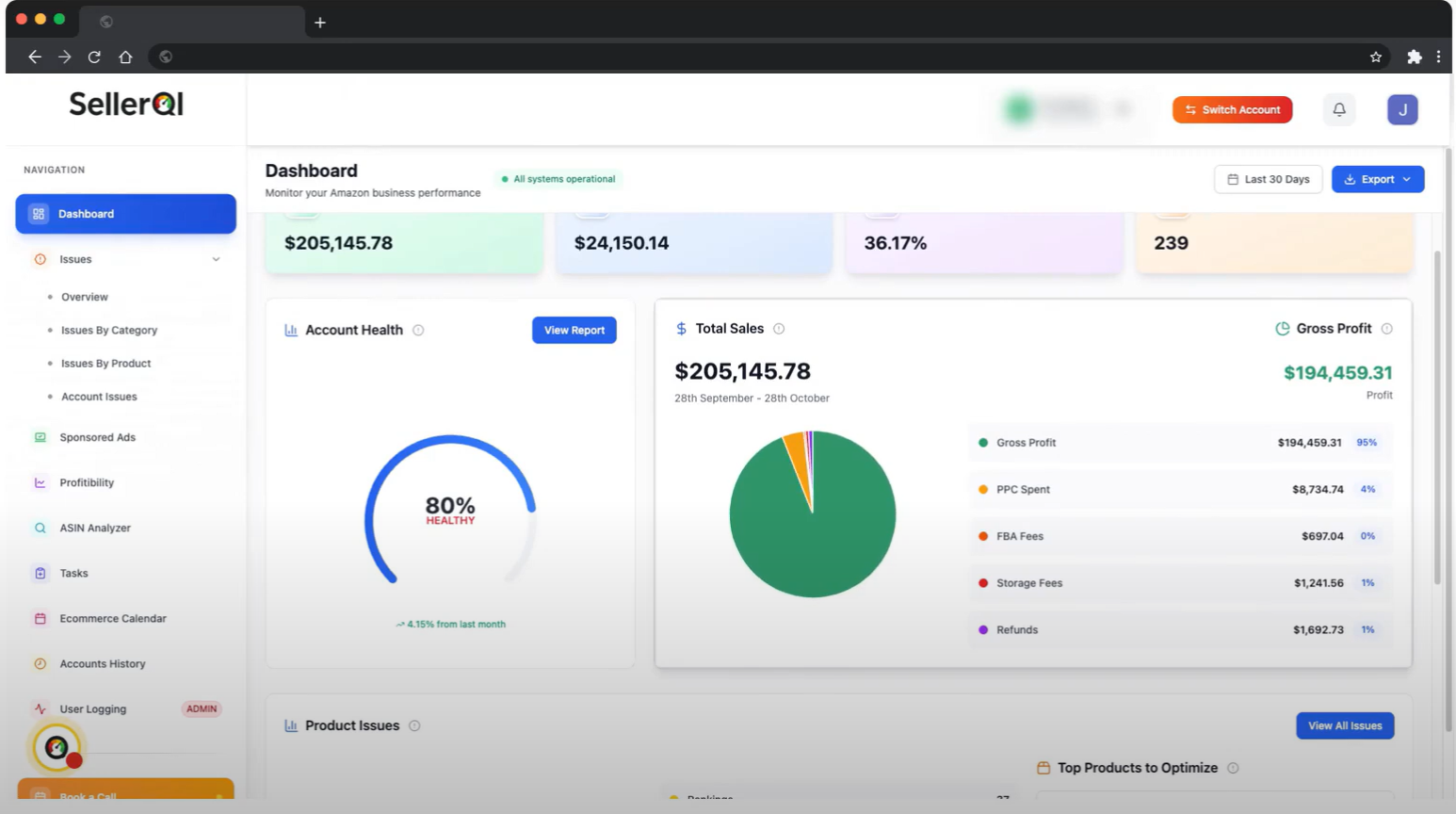Open the user profile avatar menu
Image resolution: width=1456 pixels, height=814 pixels.
coord(1402,109)
